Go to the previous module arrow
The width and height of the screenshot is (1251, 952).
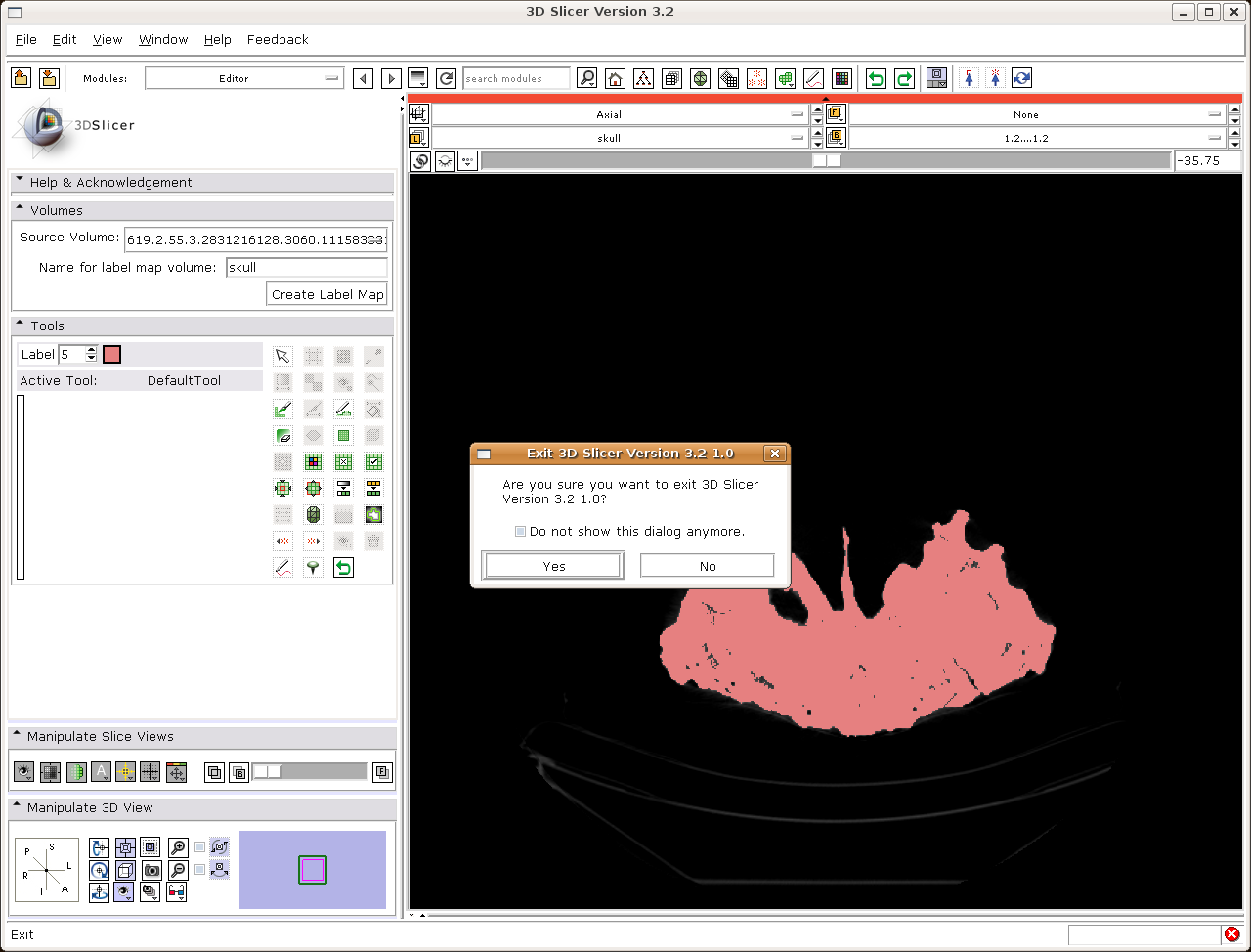point(364,79)
